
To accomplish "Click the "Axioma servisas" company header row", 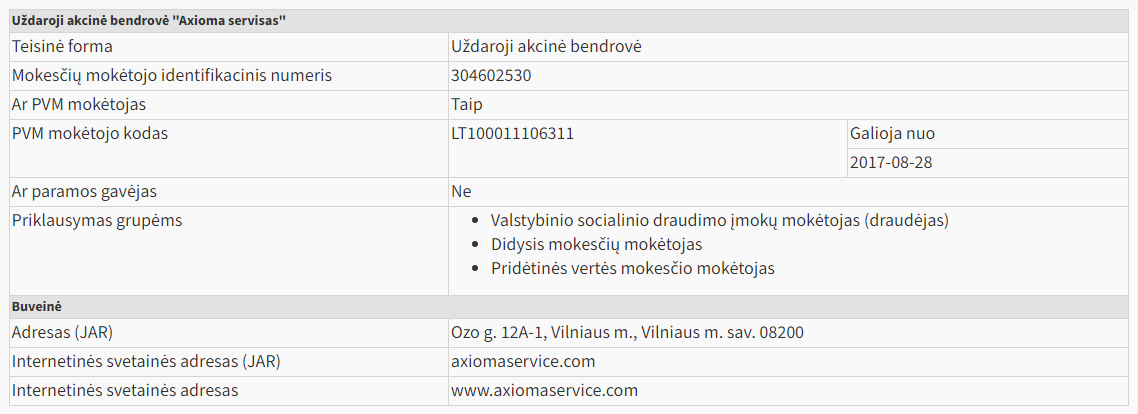I will pos(148,21).
